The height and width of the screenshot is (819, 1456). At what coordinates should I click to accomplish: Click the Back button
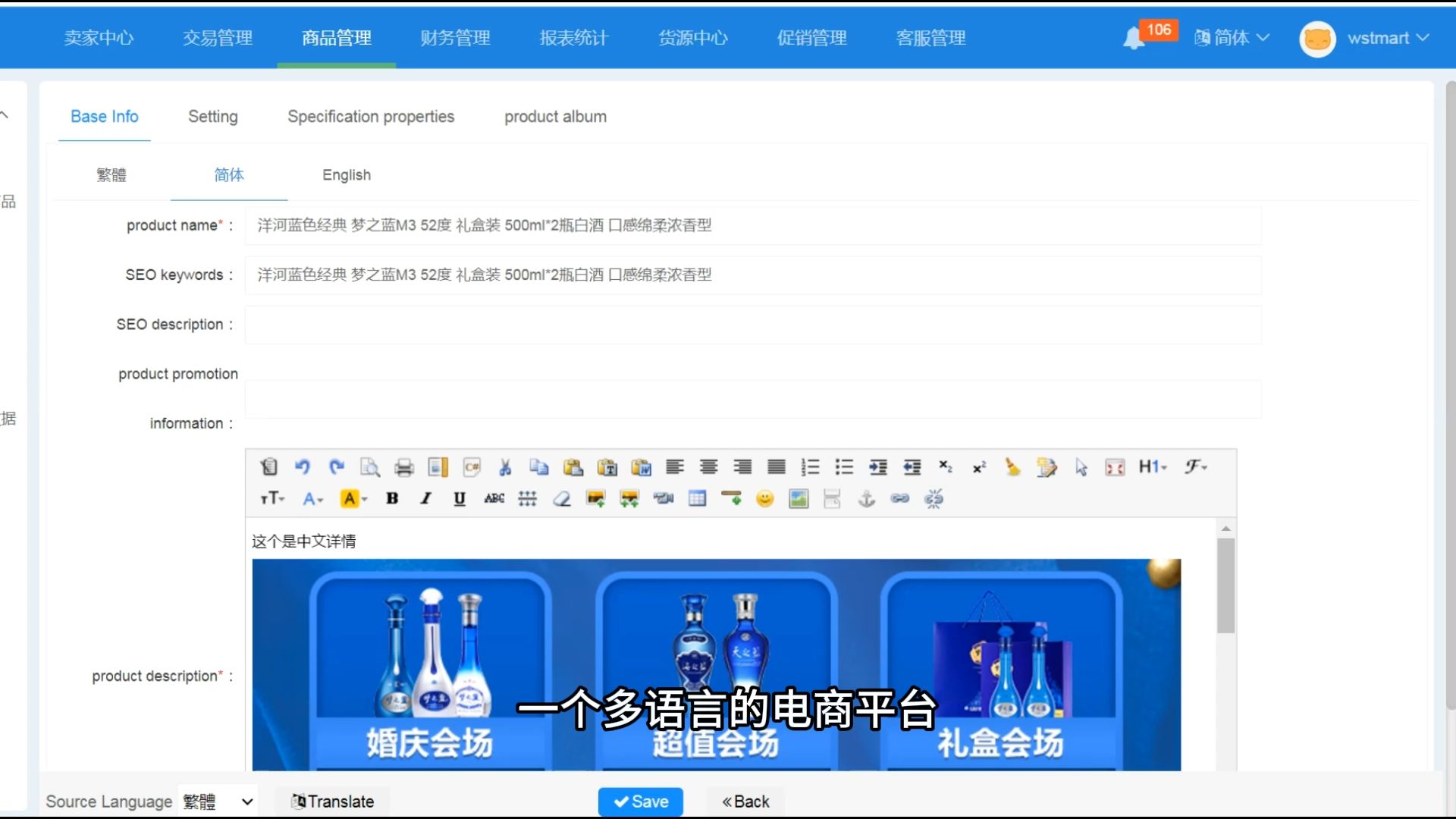tap(745, 802)
